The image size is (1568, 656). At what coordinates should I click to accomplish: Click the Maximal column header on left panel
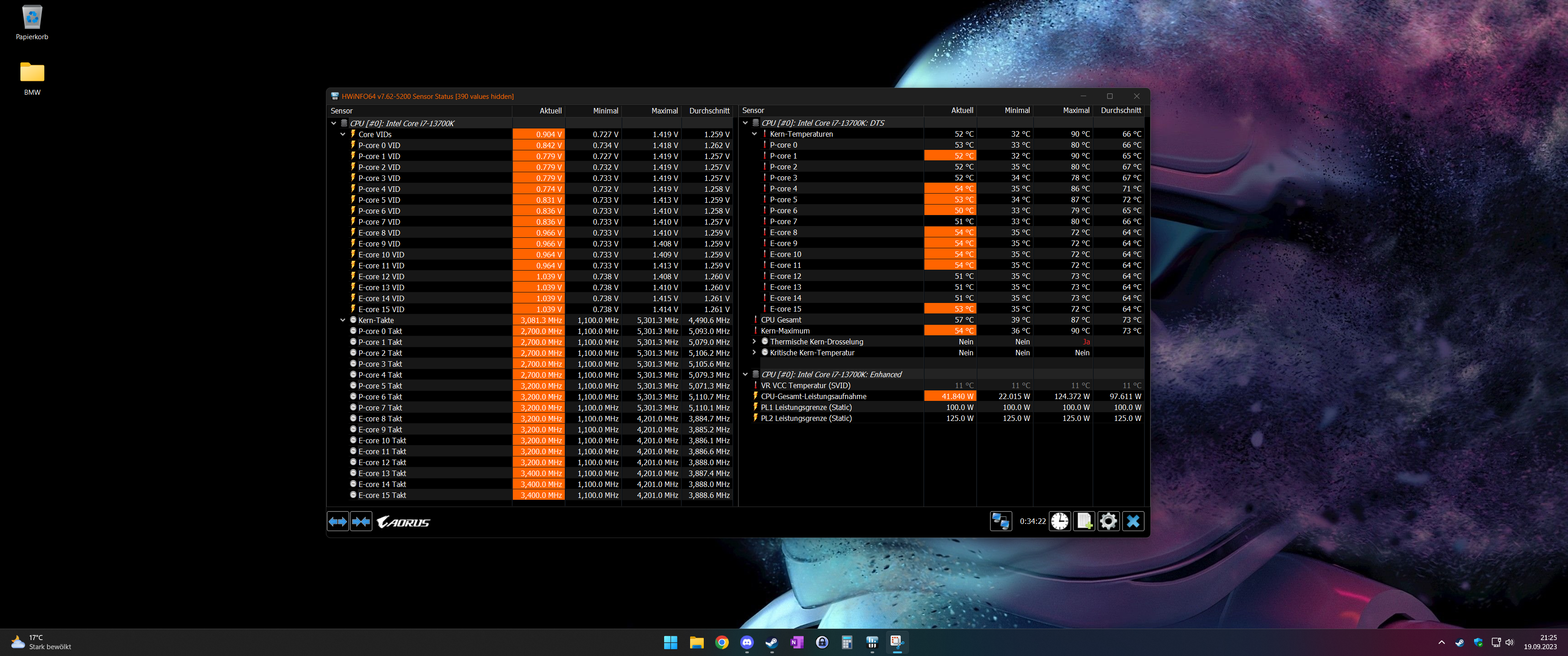pyautogui.click(x=664, y=111)
